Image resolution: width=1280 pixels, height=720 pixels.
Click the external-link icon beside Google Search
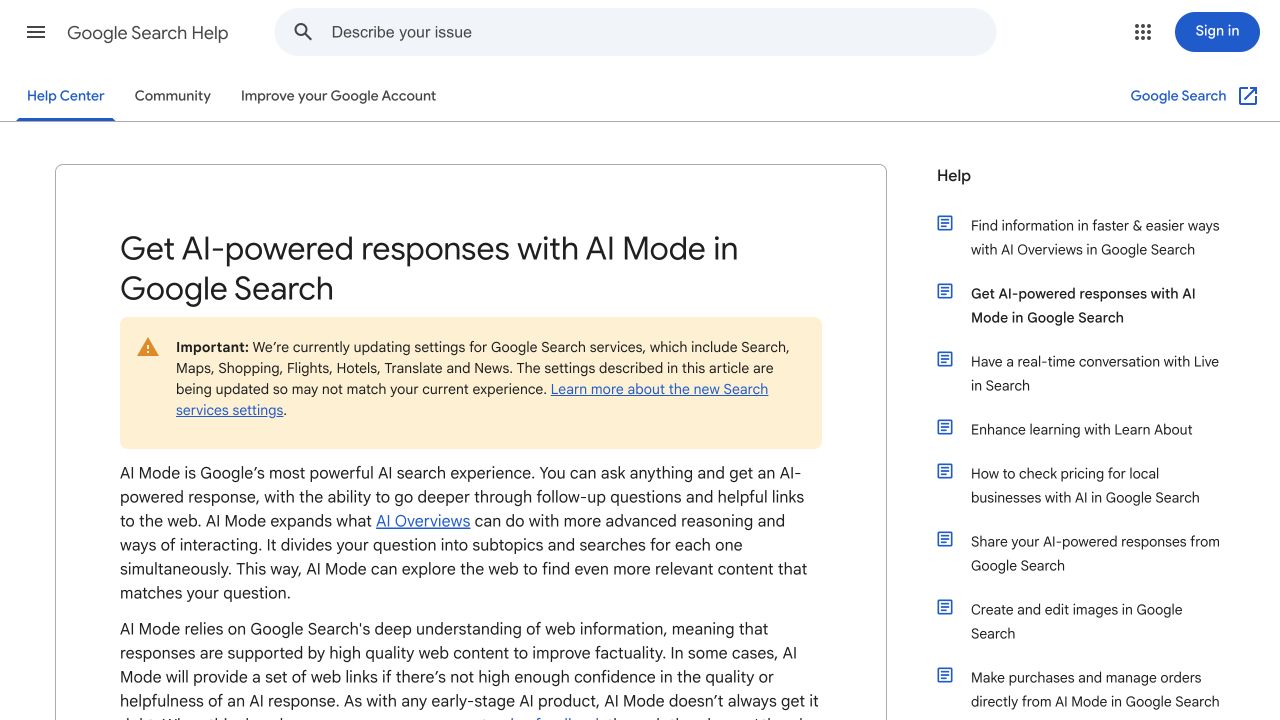coord(1248,96)
